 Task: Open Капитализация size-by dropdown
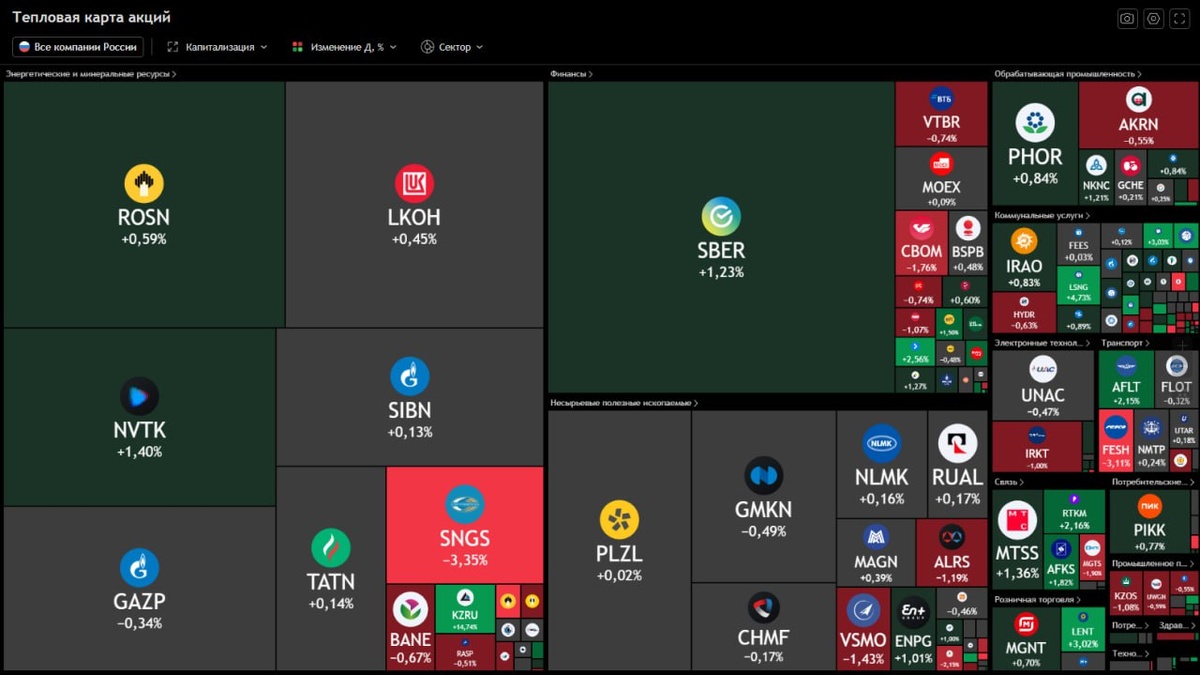click(217, 47)
